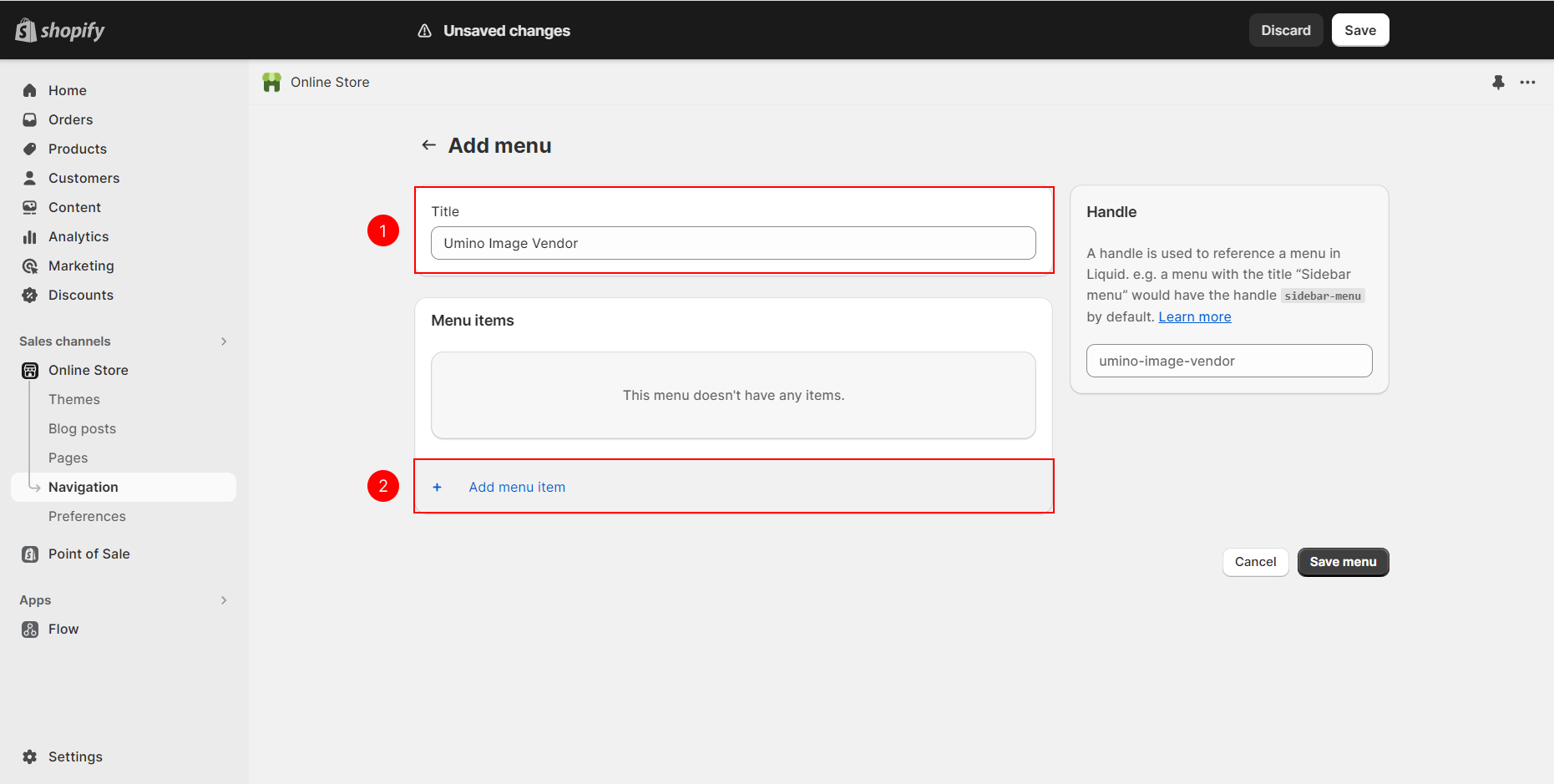Viewport: 1554px width, 784px height.
Task: Cancel the new menu creation
Action: pos(1254,562)
